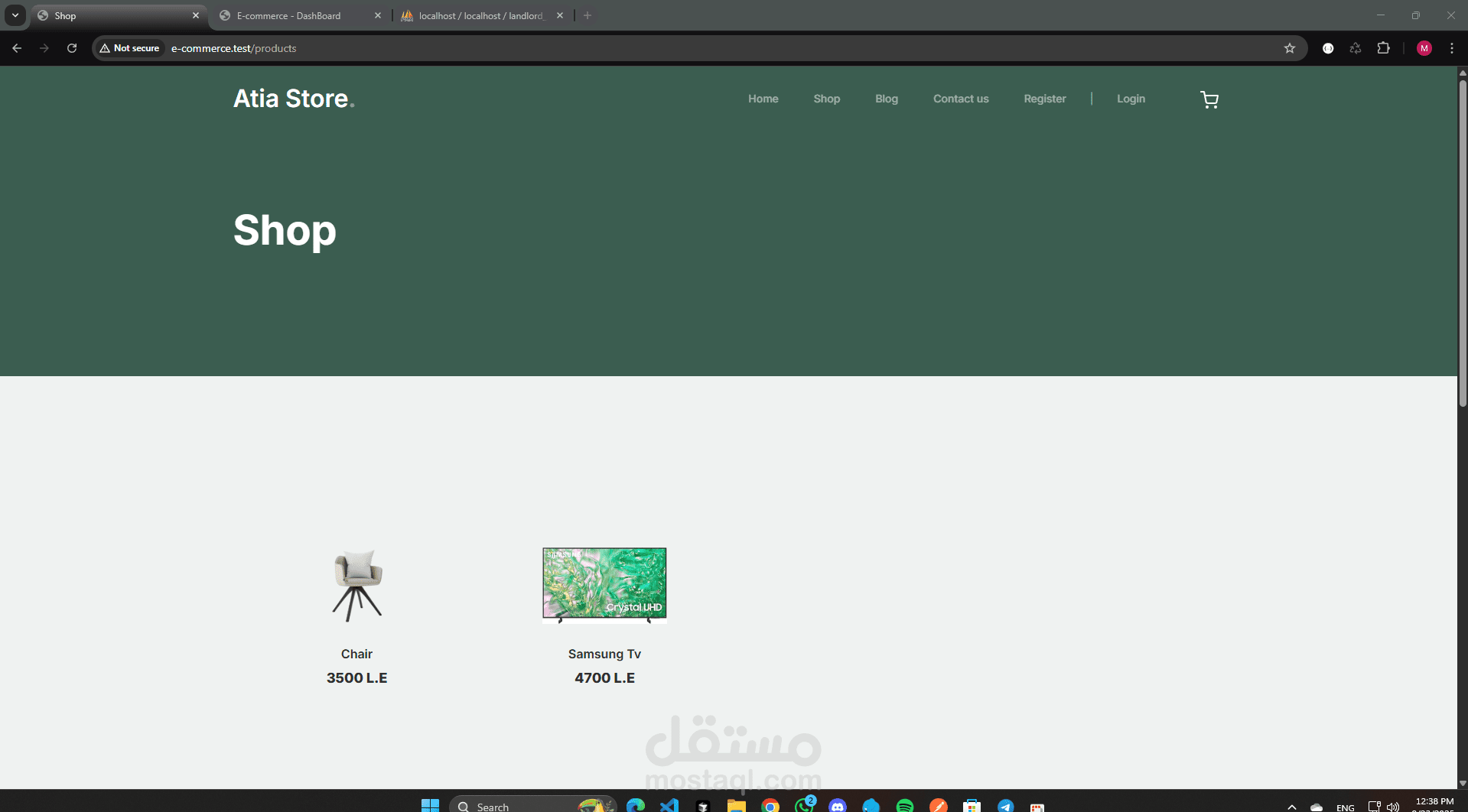Open the shopping cart icon
This screenshot has height=812, width=1468.
click(x=1209, y=99)
